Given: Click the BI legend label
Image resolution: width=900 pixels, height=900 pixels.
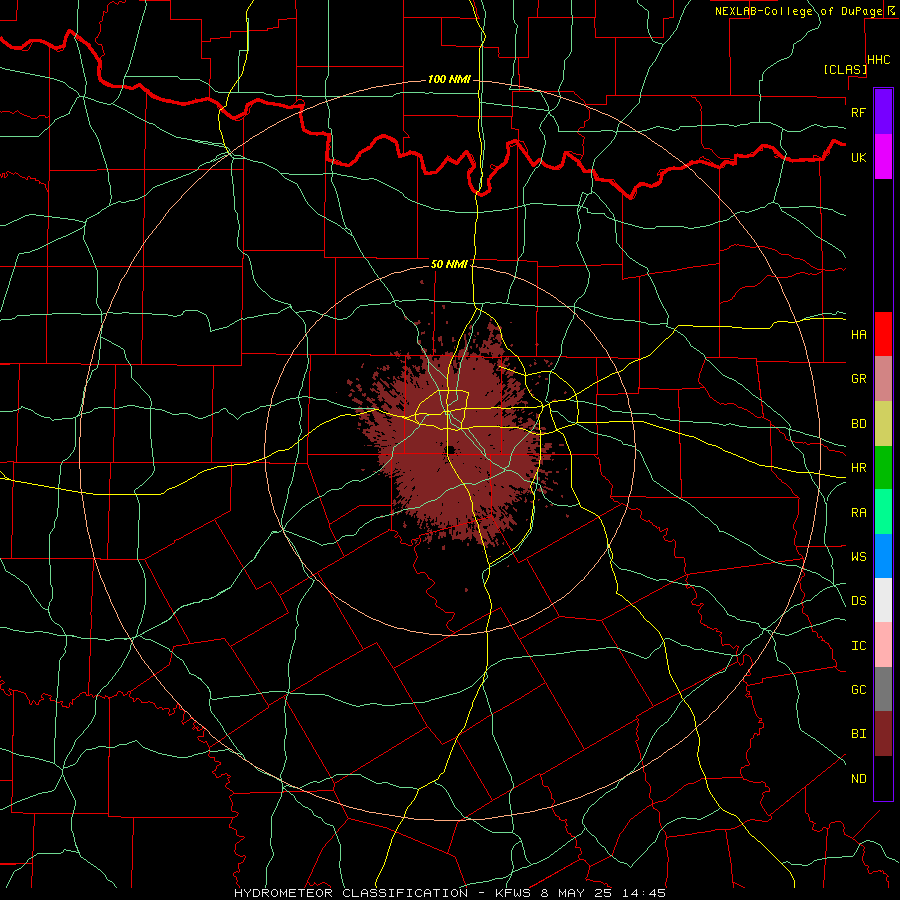Looking at the screenshot, I should (859, 734).
